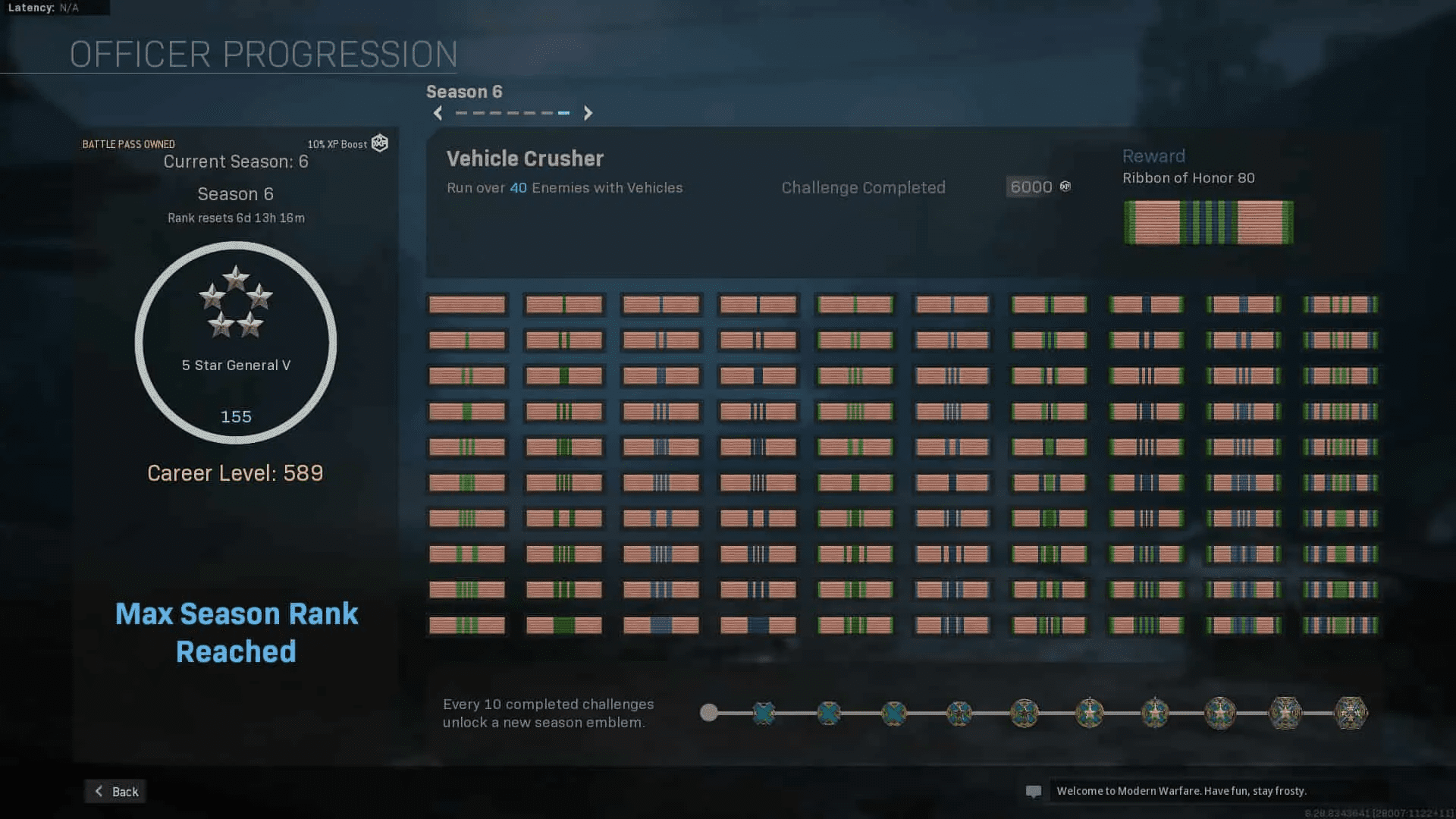Click the chat bubble icon near the welcome message
This screenshot has height=819, width=1456.
click(x=1034, y=791)
